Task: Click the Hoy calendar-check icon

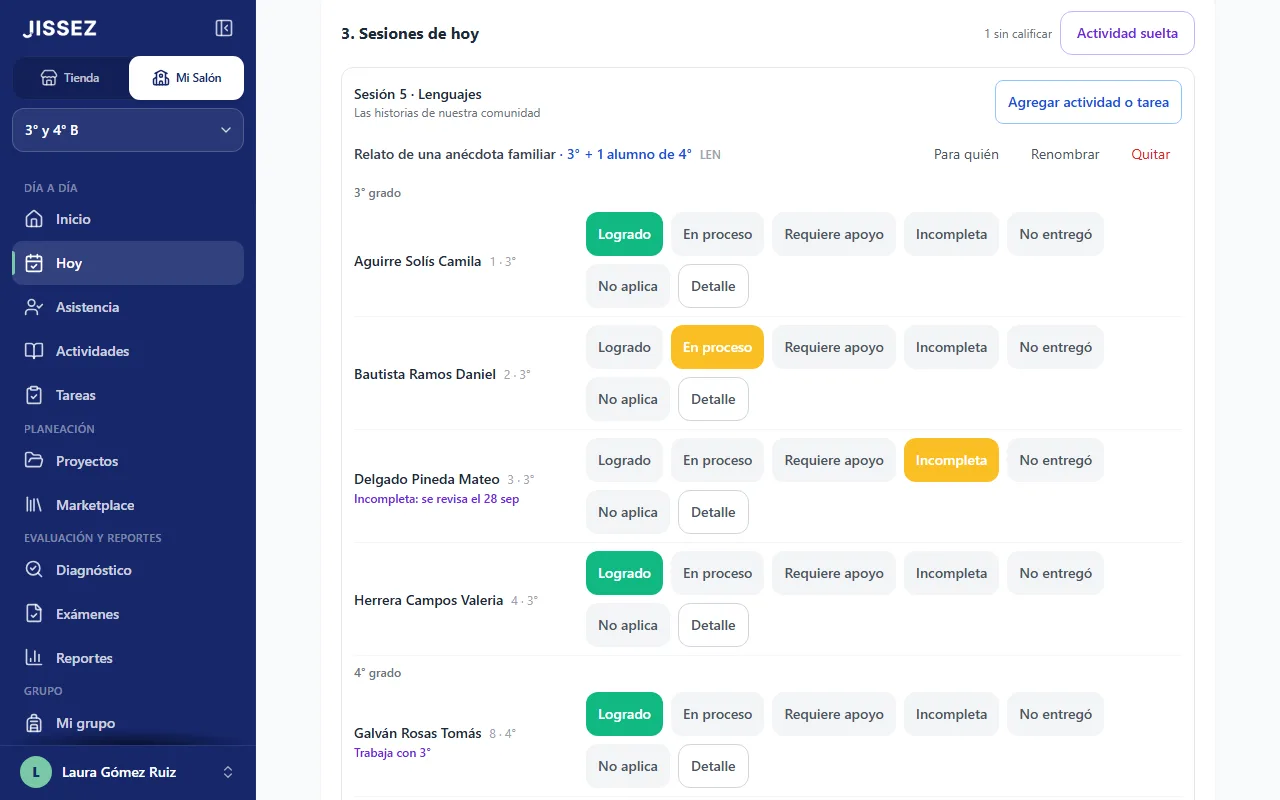Action: (x=34, y=263)
